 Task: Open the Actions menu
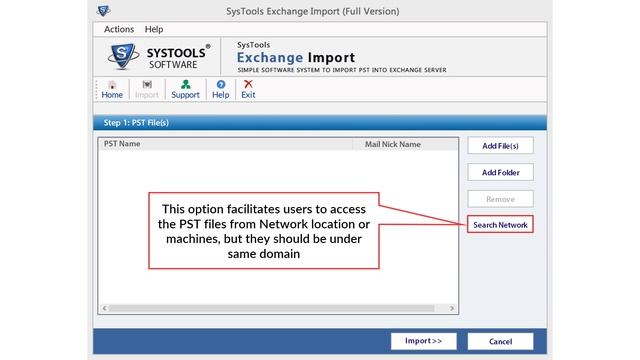click(119, 29)
